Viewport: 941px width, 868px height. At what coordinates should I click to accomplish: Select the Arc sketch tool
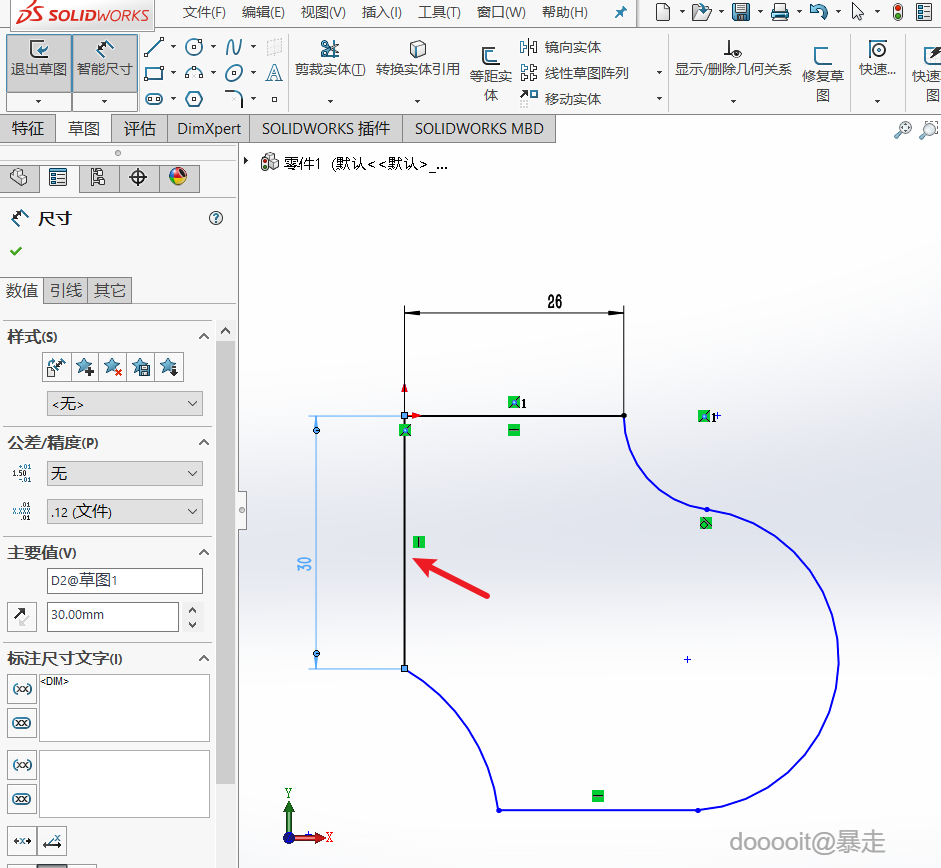point(194,73)
